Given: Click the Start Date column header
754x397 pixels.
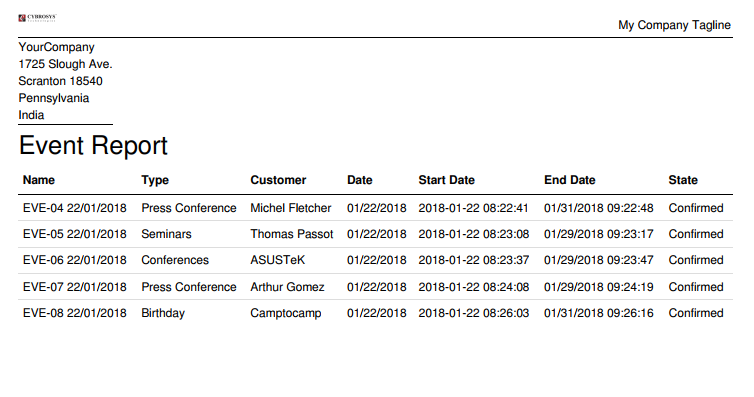Looking at the screenshot, I should 446,180.
